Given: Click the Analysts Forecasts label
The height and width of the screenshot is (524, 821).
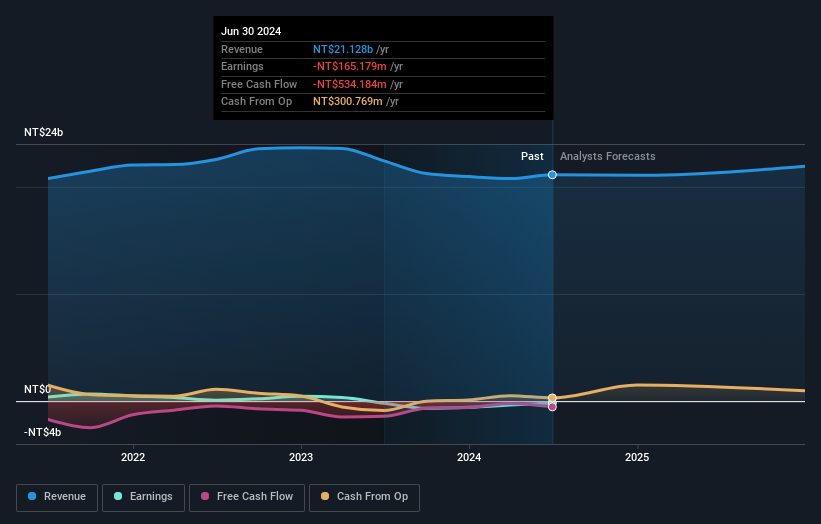Looking at the screenshot, I should point(607,156).
